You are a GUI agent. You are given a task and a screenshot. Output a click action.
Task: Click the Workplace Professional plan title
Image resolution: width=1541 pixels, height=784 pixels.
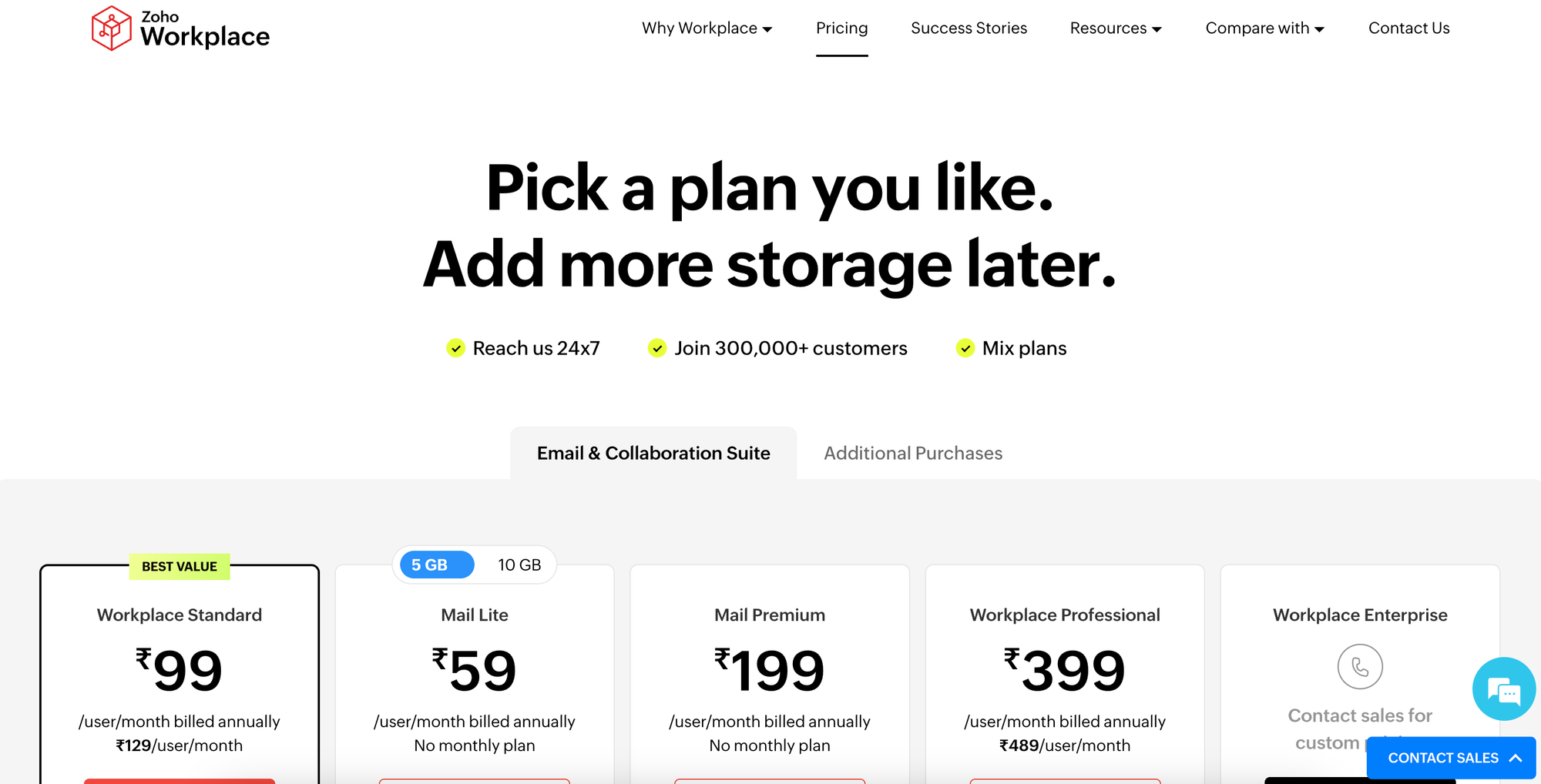coord(1065,615)
